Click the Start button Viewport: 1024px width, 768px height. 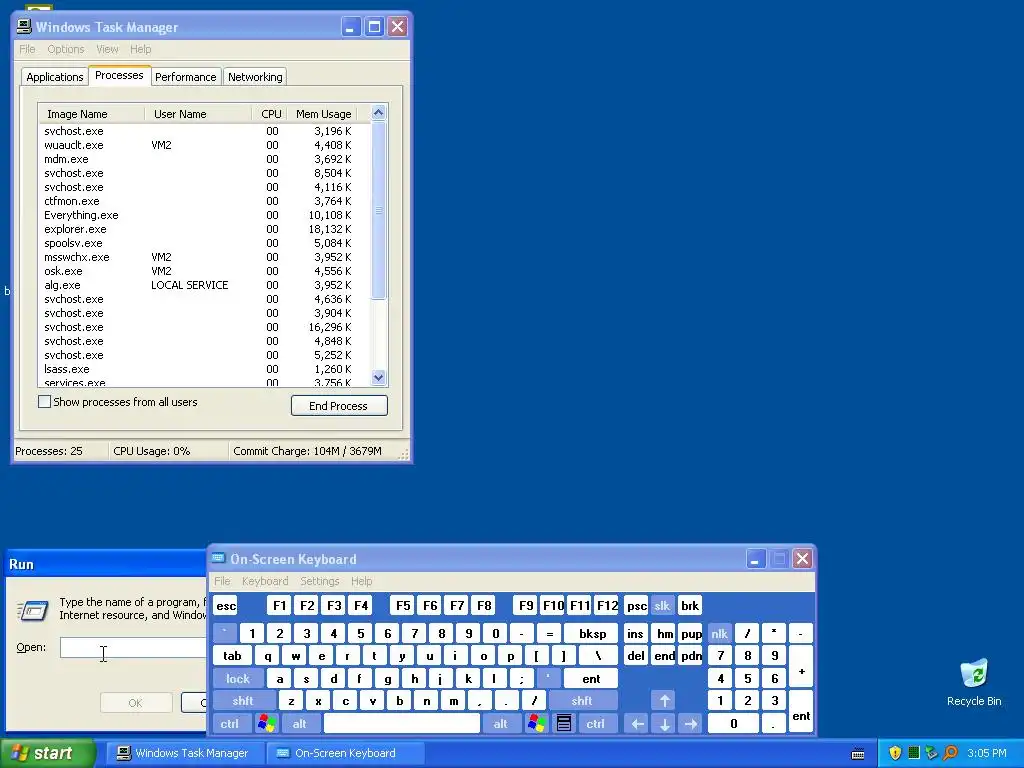[47, 753]
